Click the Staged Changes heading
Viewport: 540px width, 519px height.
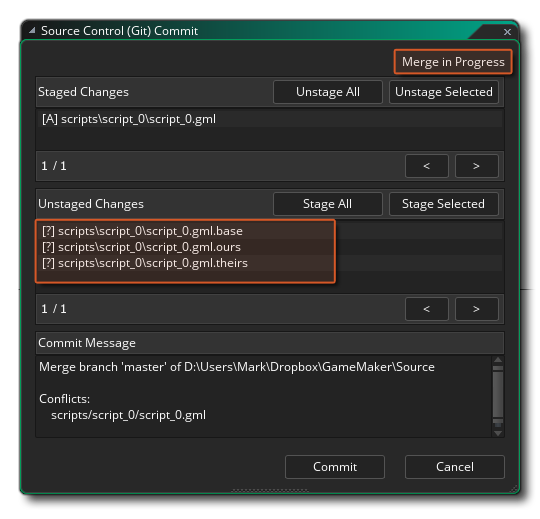pos(83,92)
